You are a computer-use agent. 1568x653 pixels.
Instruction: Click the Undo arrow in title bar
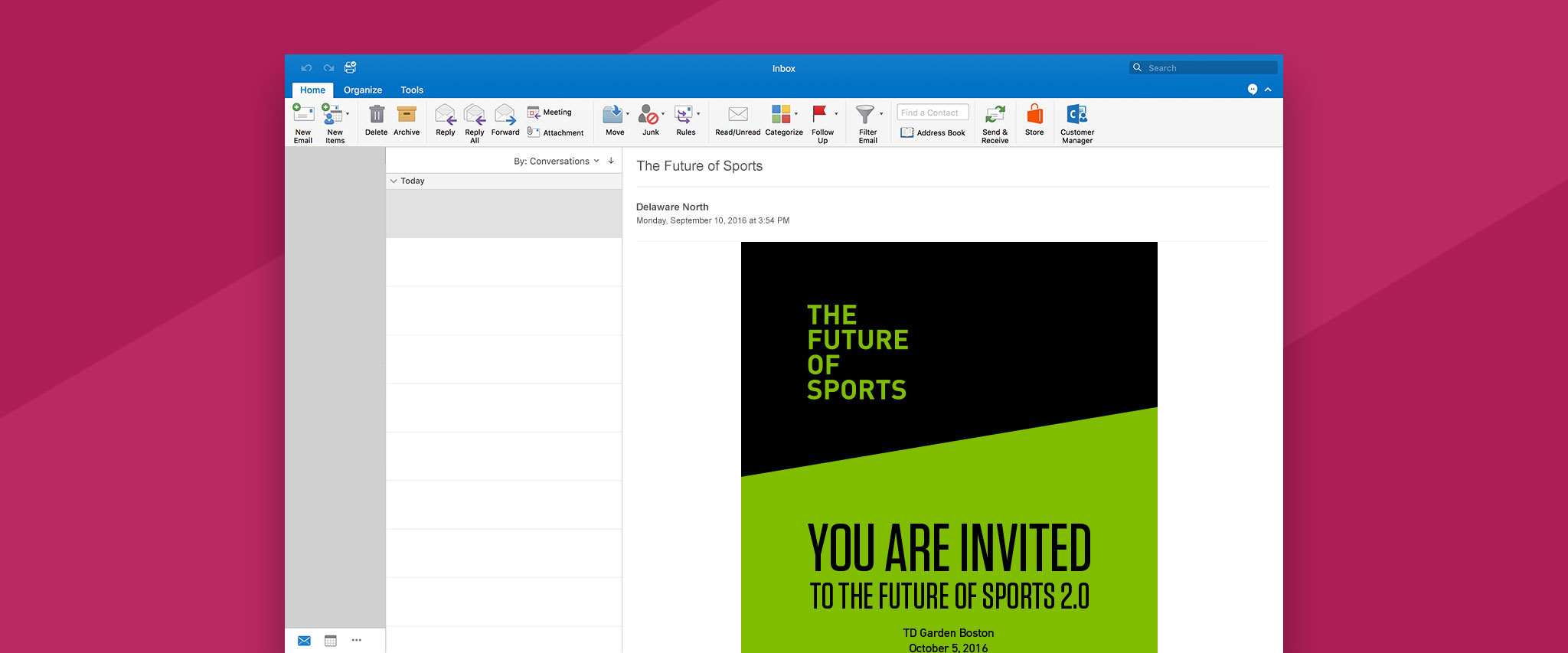(307, 68)
